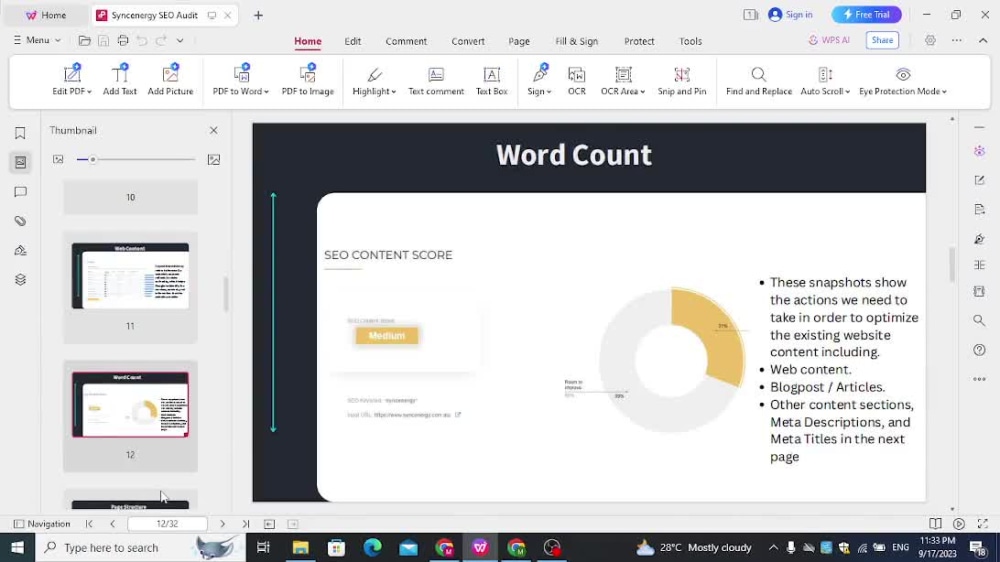Open the Tools tab

point(690,41)
